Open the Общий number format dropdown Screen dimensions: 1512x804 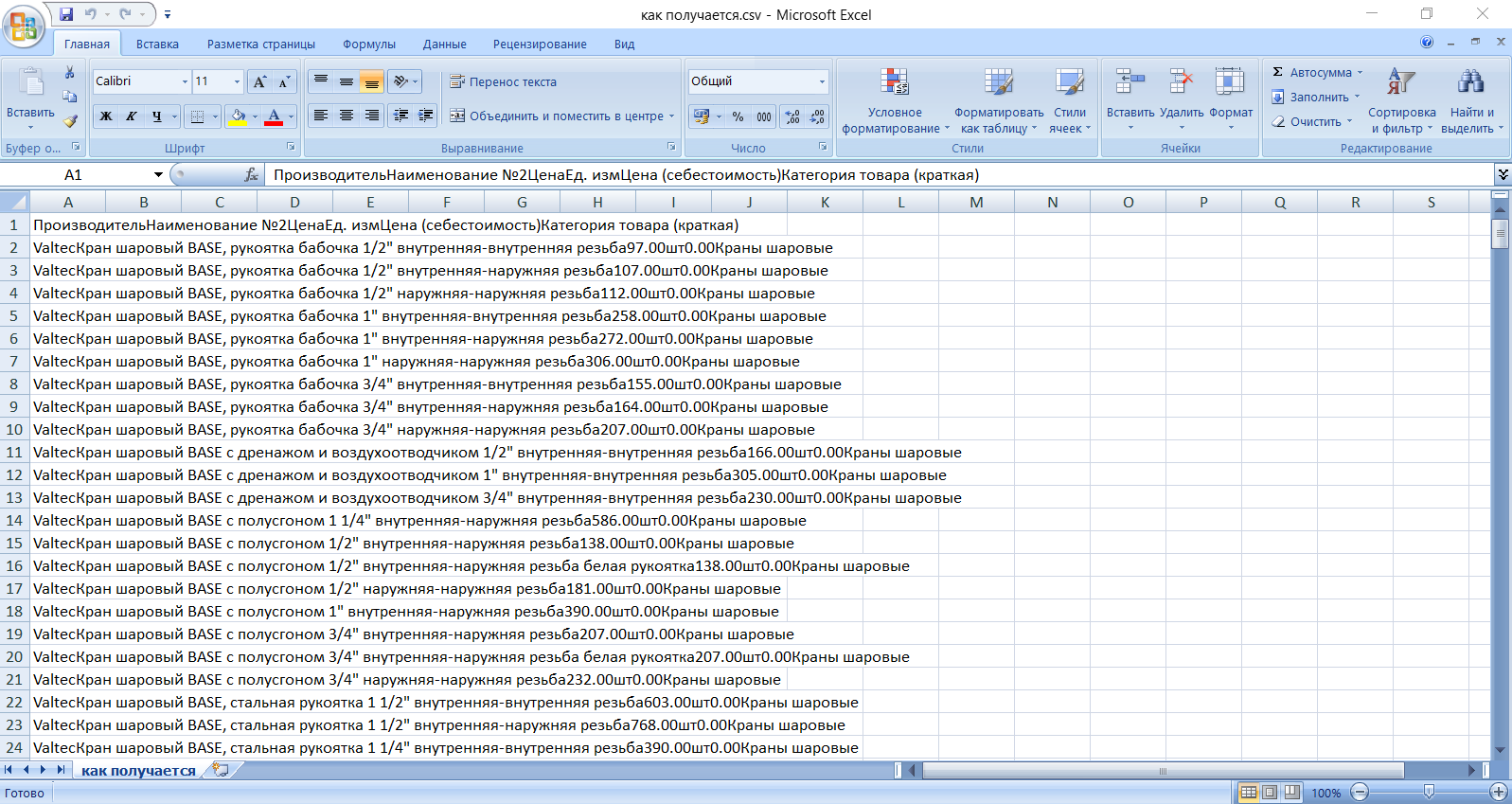point(822,82)
